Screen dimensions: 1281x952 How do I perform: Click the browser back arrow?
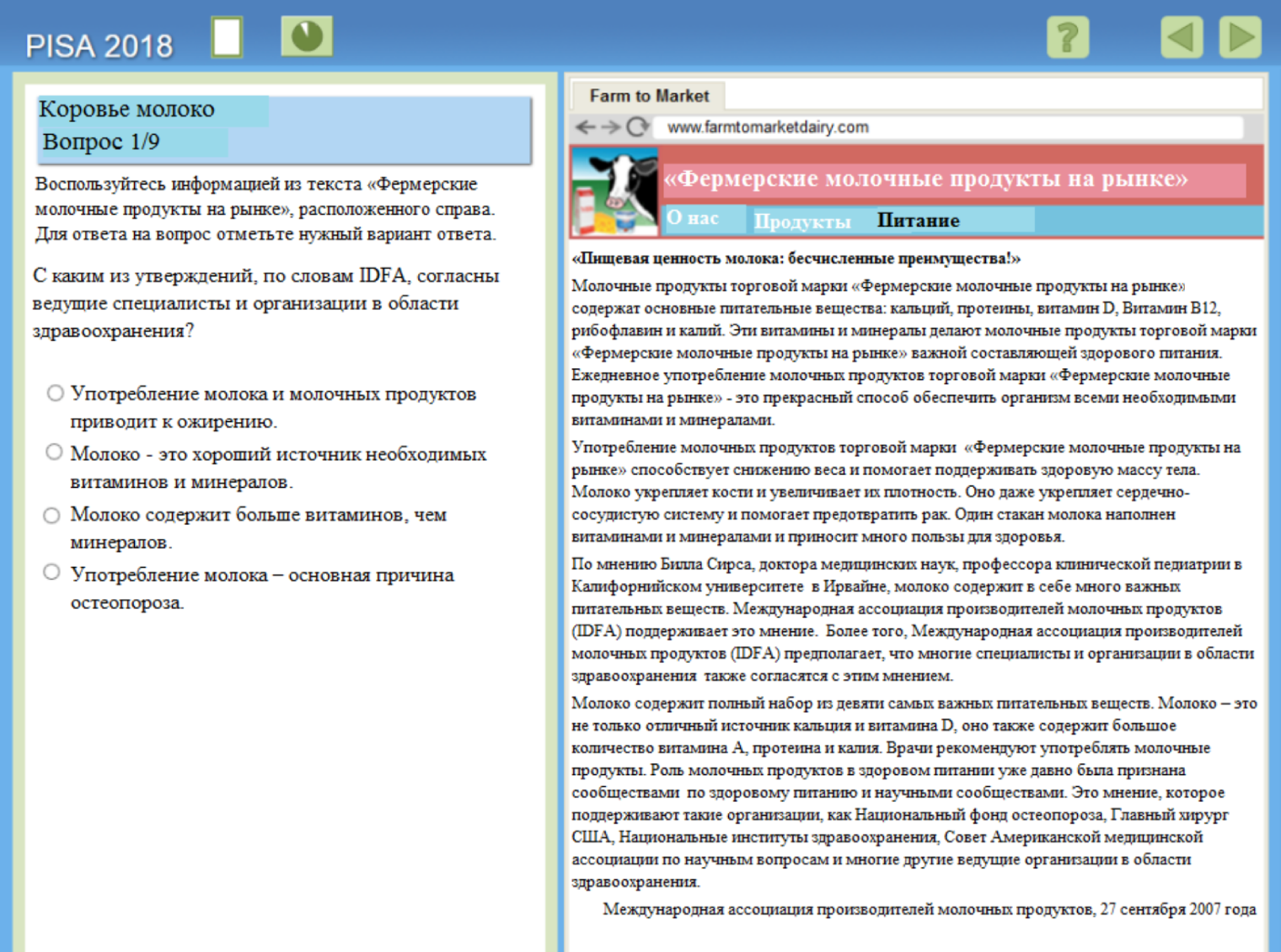[584, 127]
